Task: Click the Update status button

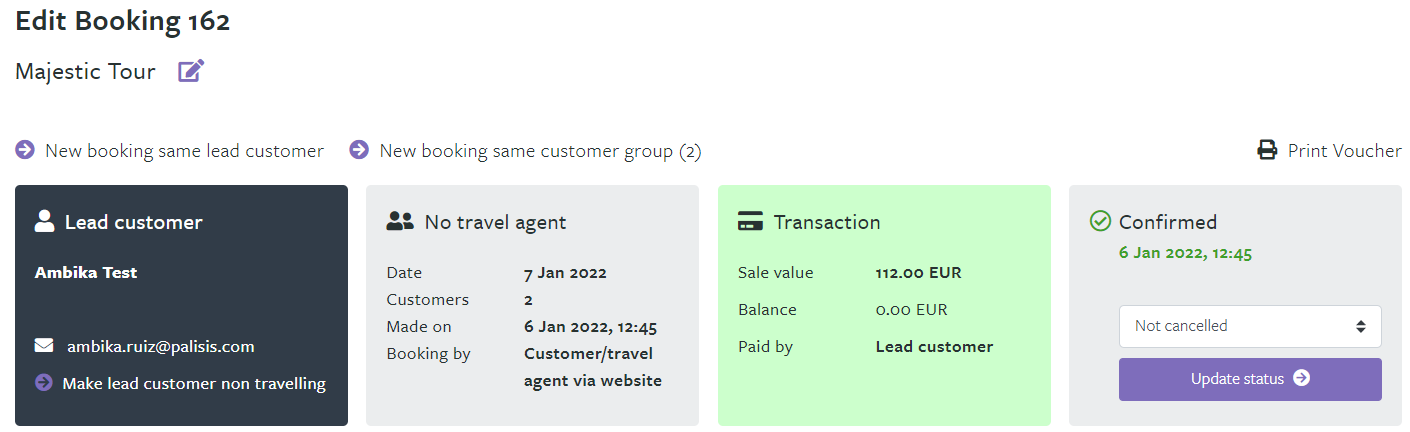Action: (x=1250, y=379)
